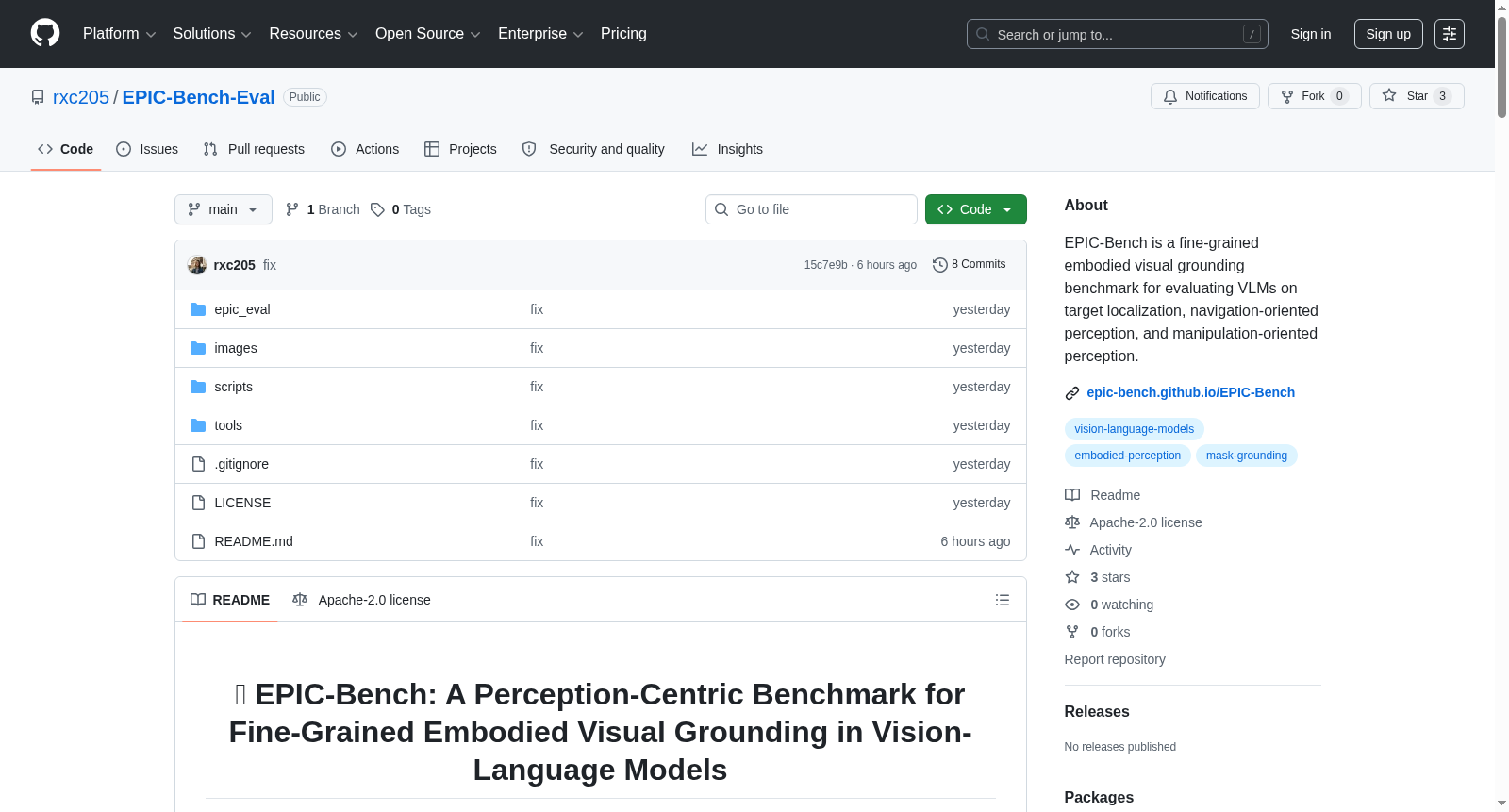The image size is (1509, 812).
Task: Click the epic_eval folder icon
Action: (198, 309)
